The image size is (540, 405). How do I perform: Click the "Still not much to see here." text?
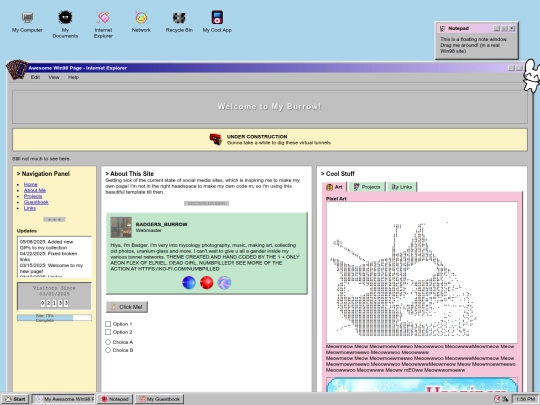click(41, 159)
